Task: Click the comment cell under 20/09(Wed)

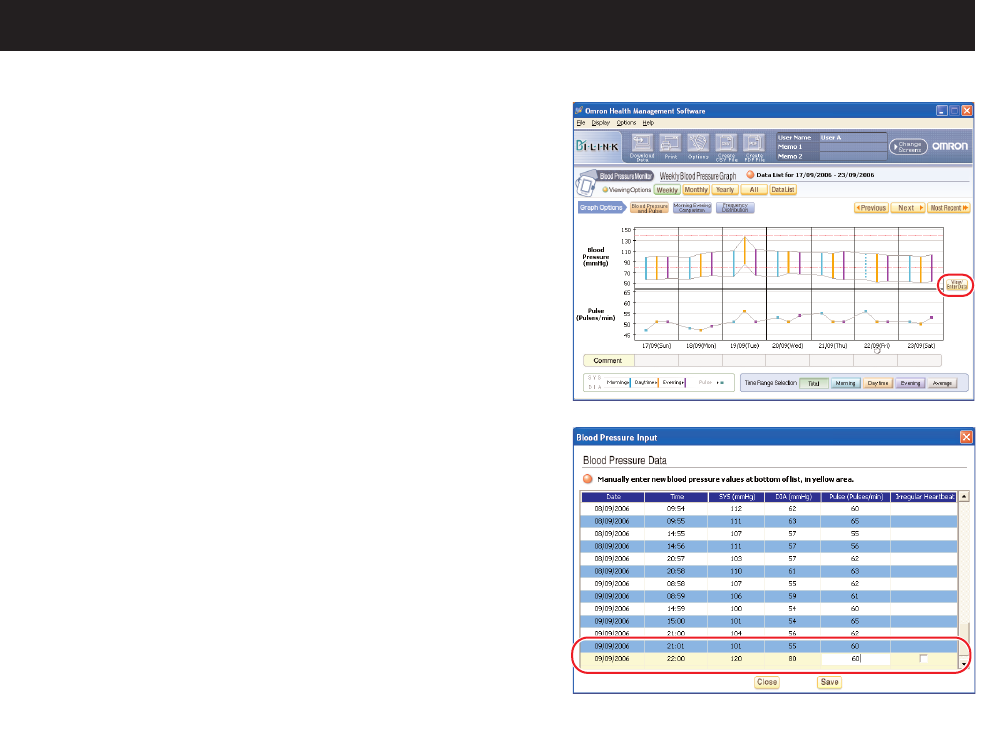Action: [x=788, y=360]
